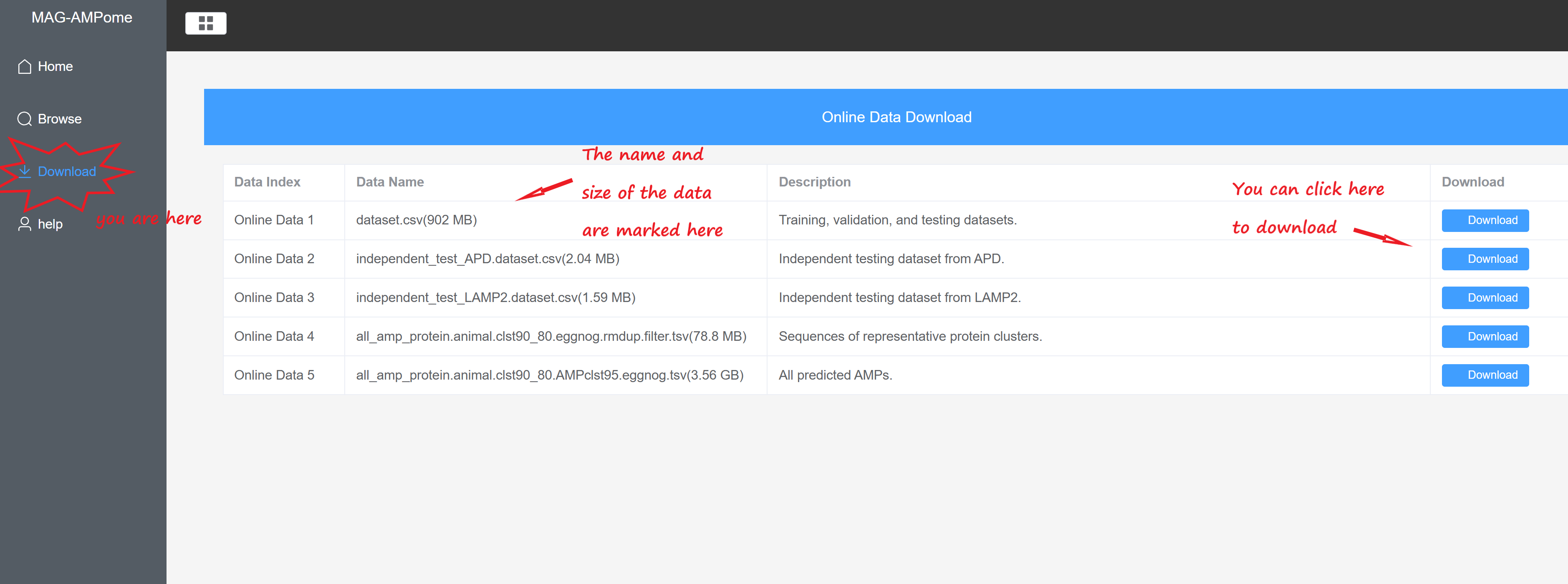
Task: Click the Home house icon
Action: [24, 66]
